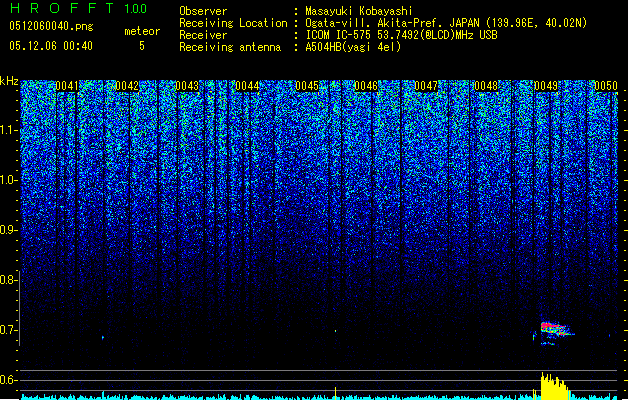The height and width of the screenshot is (400, 629).
Task: Click the meteor count value 5
Action: 142,46
